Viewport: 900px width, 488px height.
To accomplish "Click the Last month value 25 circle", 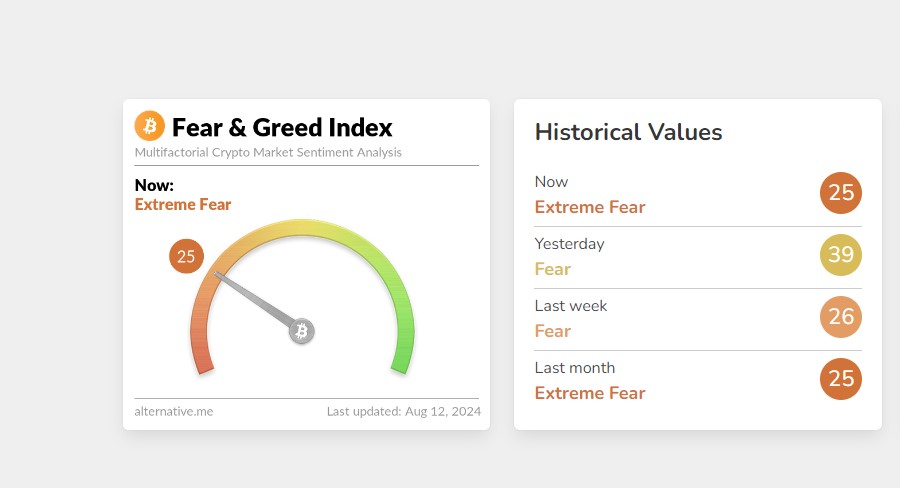I will pyautogui.click(x=841, y=379).
